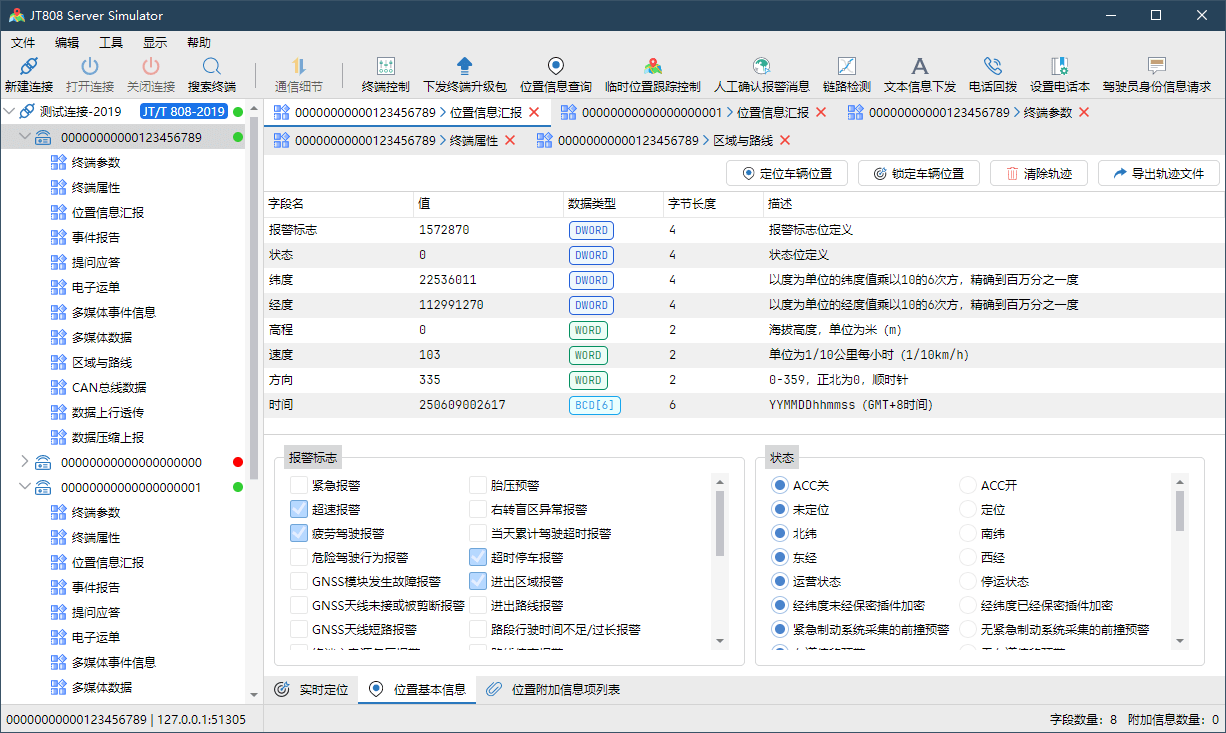This screenshot has height=733, width=1226.
Task: Collapse the 测试连接-2019 tree node
Action: point(9,111)
